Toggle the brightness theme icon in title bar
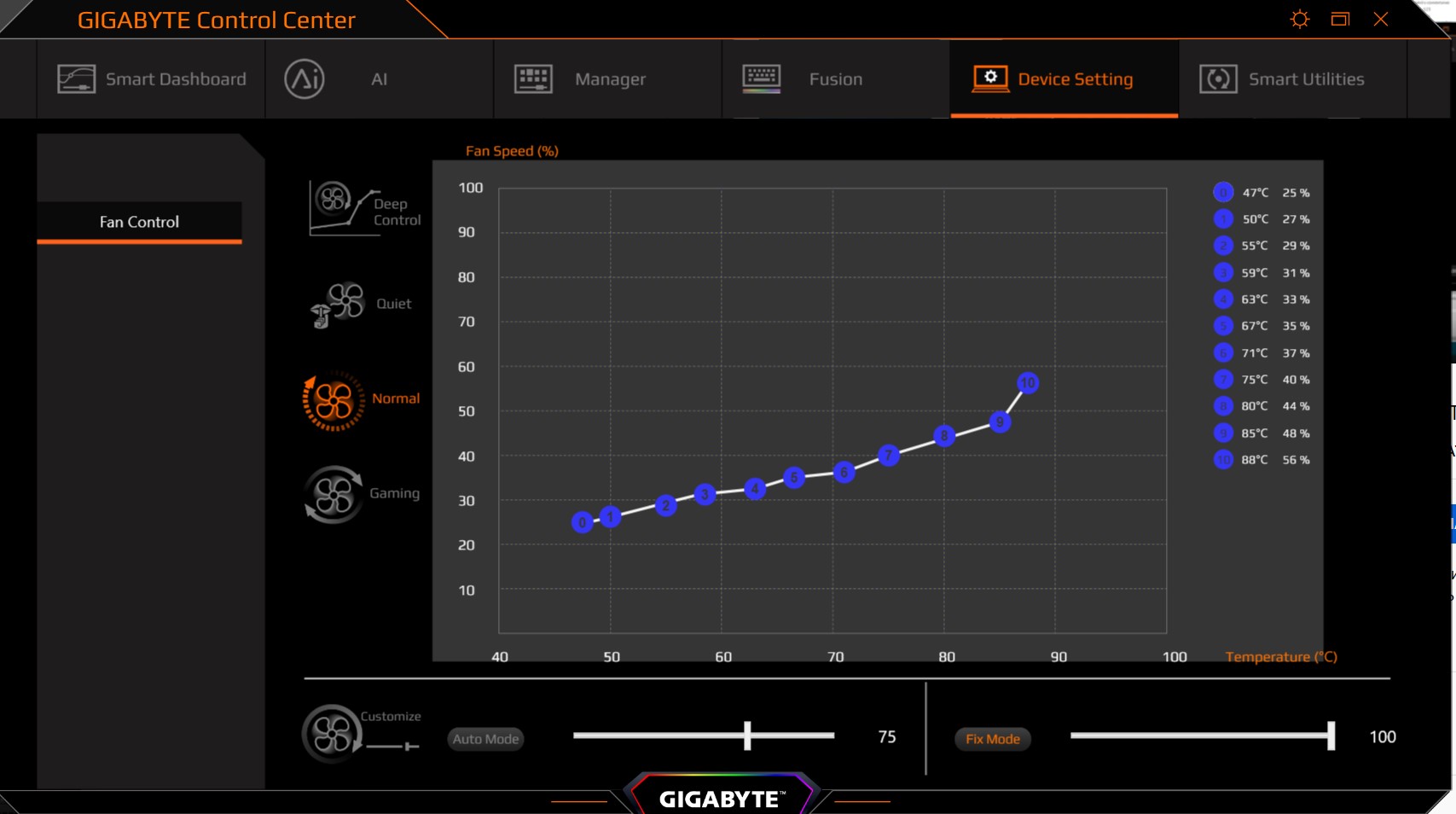 (1299, 19)
